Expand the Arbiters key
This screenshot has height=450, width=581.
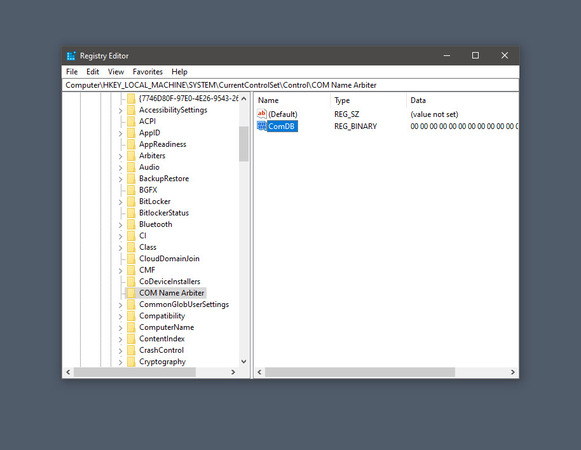[x=120, y=156]
